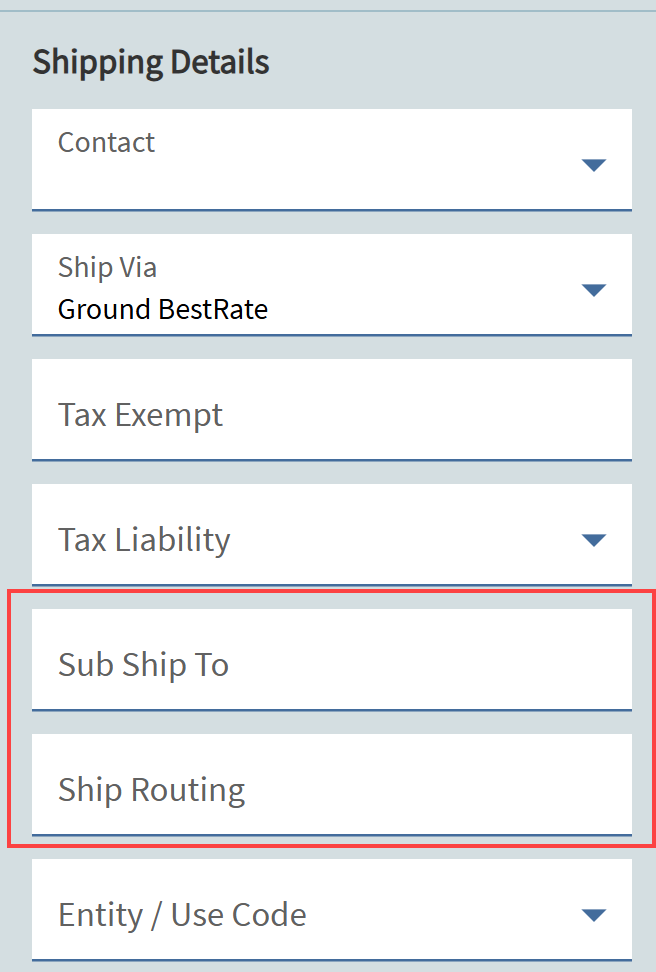Click the Shipping Details heading
The width and height of the screenshot is (656, 972).
click(151, 62)
